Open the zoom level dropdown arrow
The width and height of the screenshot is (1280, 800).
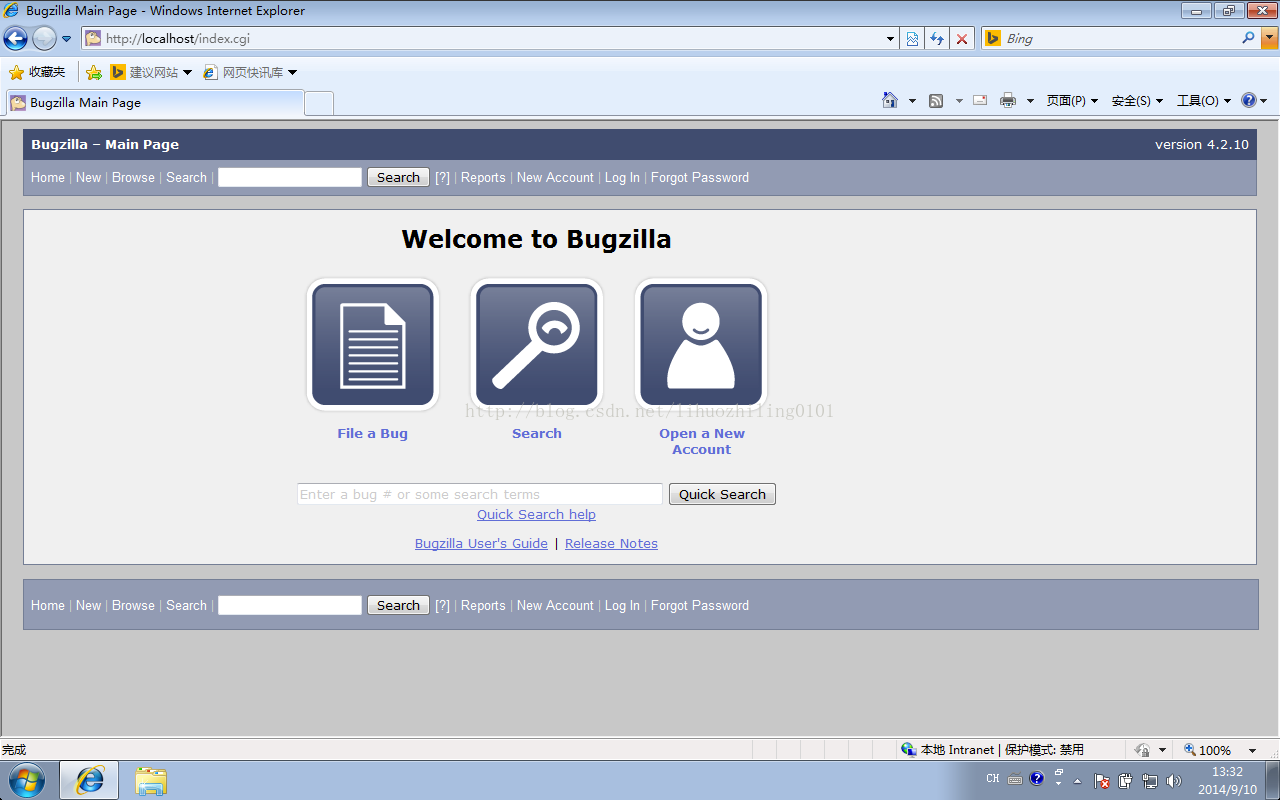(1252, 750)
